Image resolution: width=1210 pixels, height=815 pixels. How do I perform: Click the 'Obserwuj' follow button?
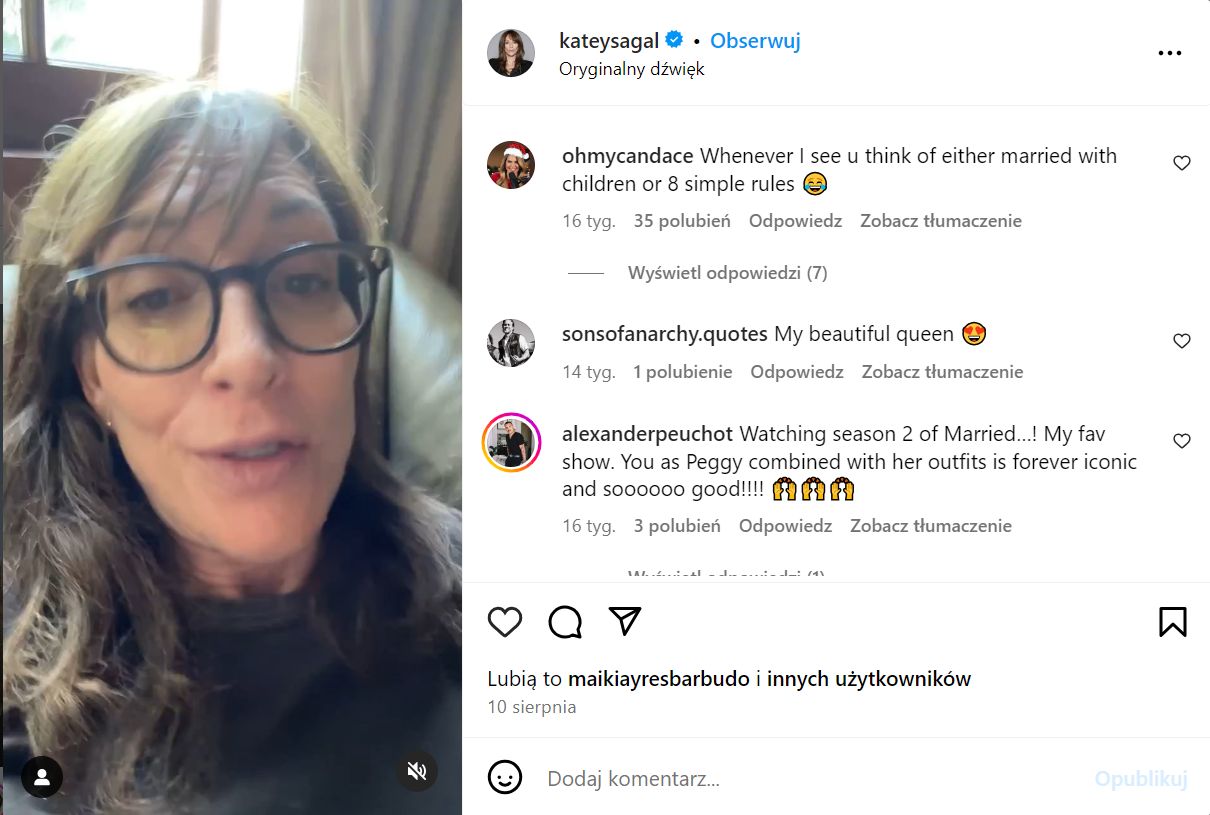tap(755, 40)
